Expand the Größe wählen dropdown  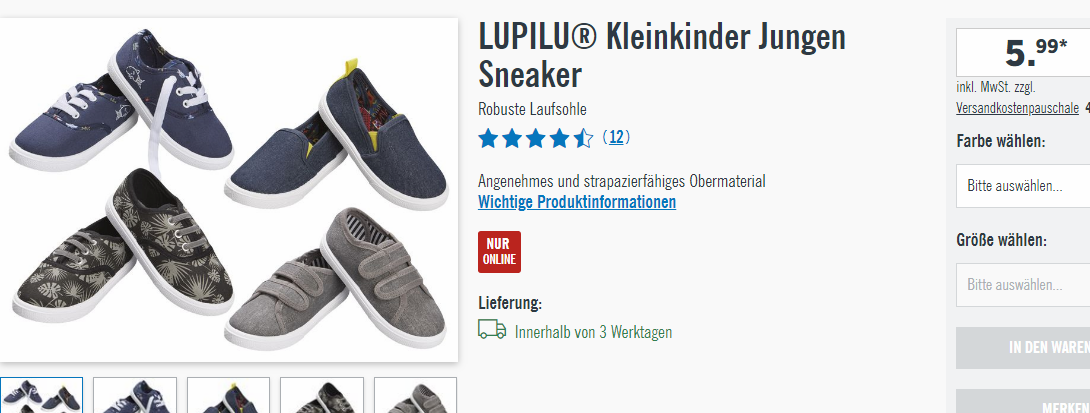(x=1023, y=284)
